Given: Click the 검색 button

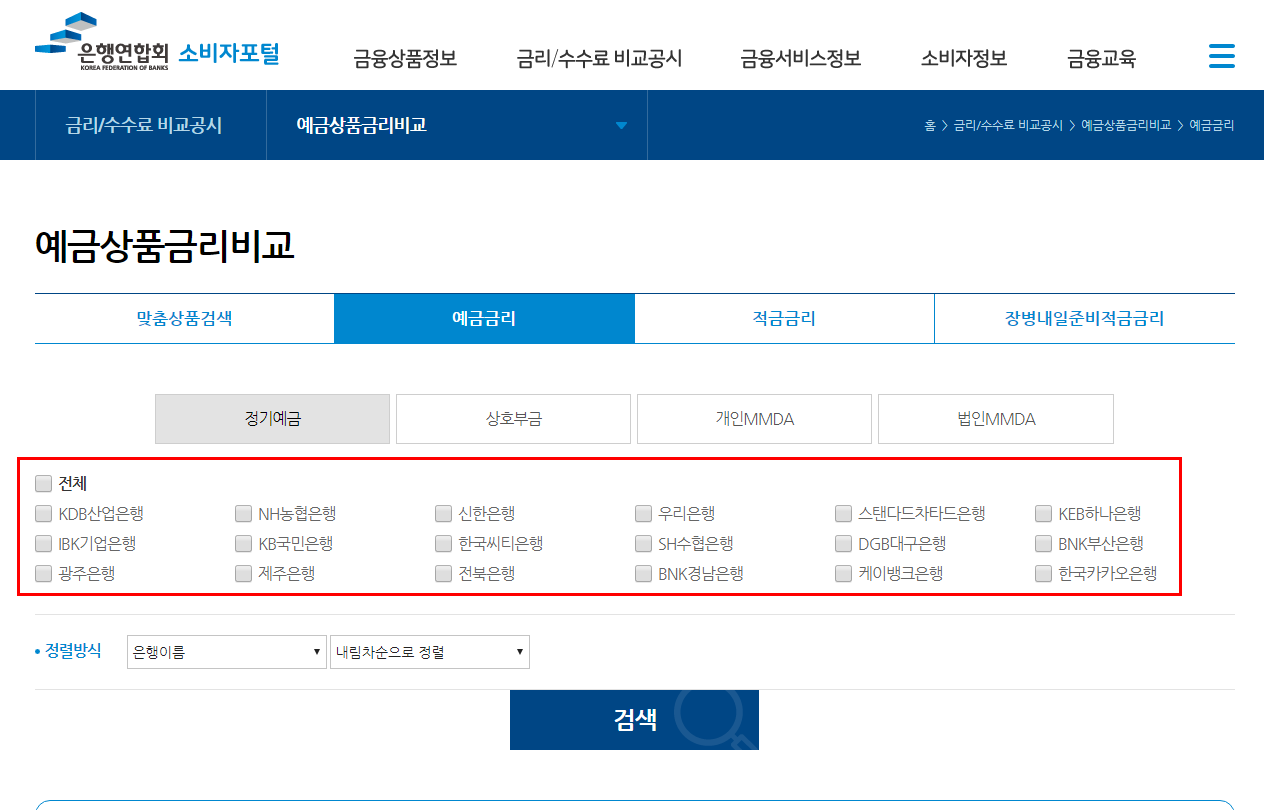Looking at the screenshot, I should pos(634,720).
